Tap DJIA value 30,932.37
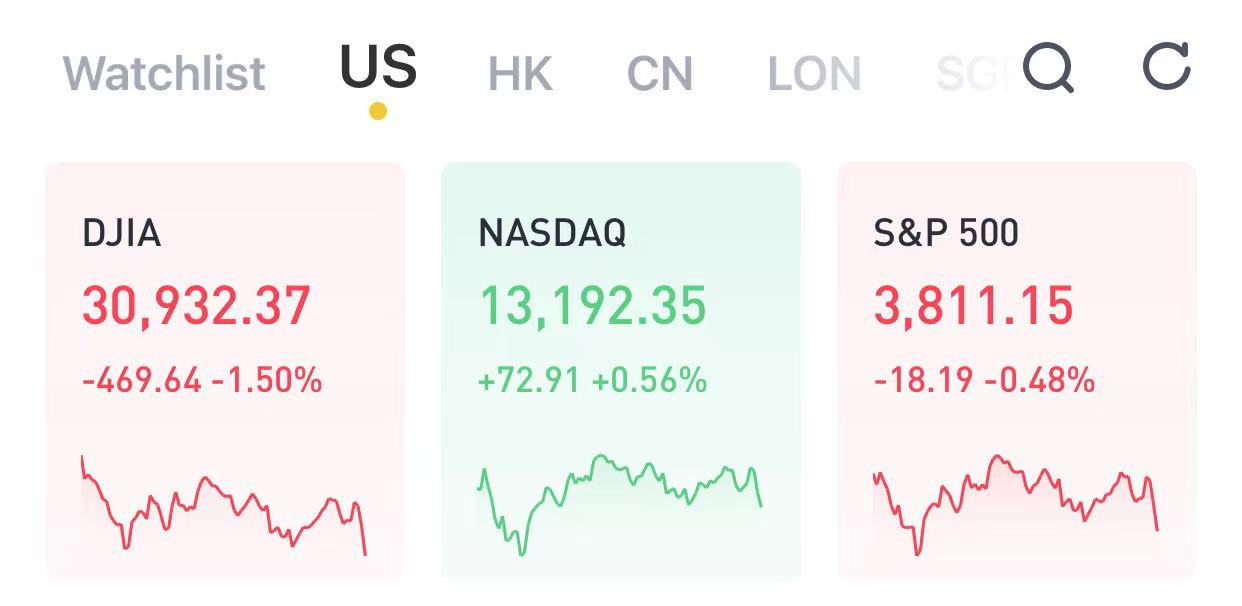The image size is (1242, 606). click(196, 306)
